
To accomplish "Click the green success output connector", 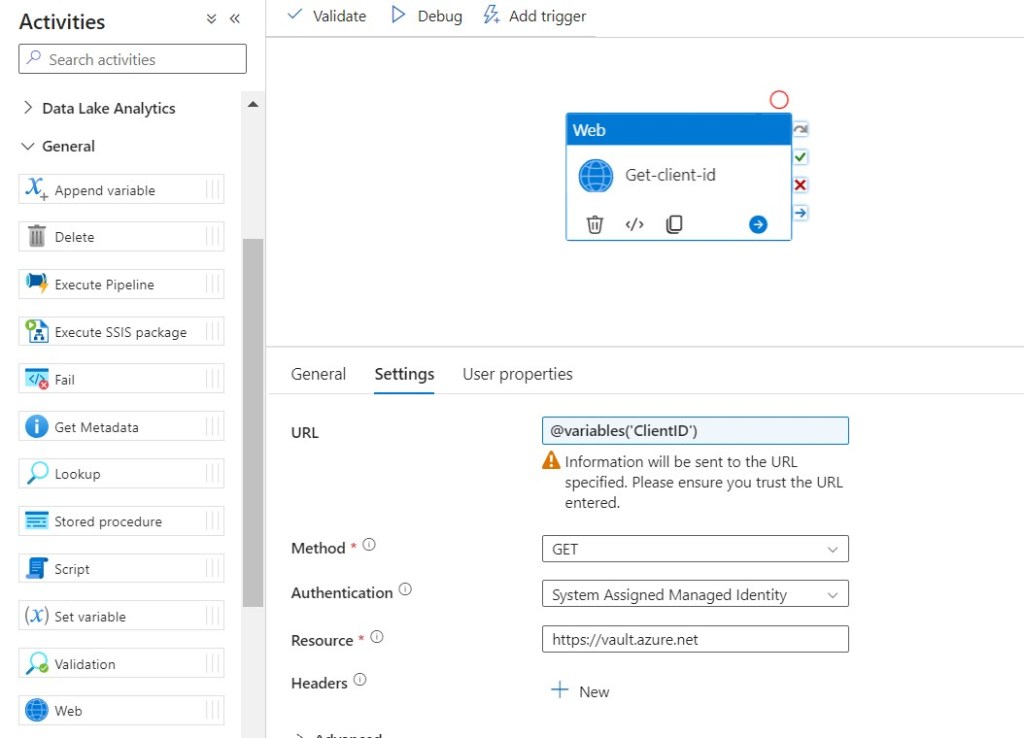I will tap(800, 157).
